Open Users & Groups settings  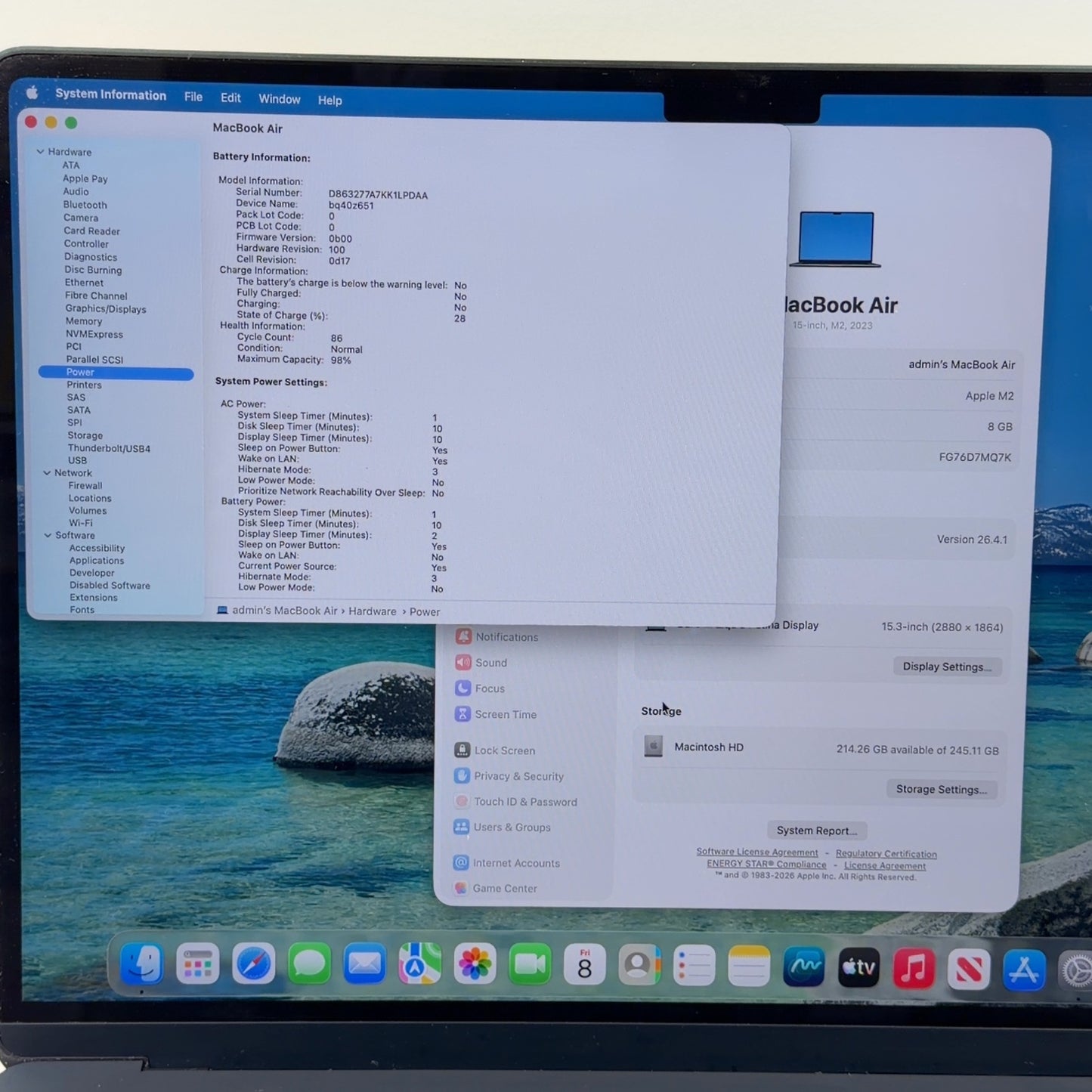pyautogui.click(x=503, y=828)
